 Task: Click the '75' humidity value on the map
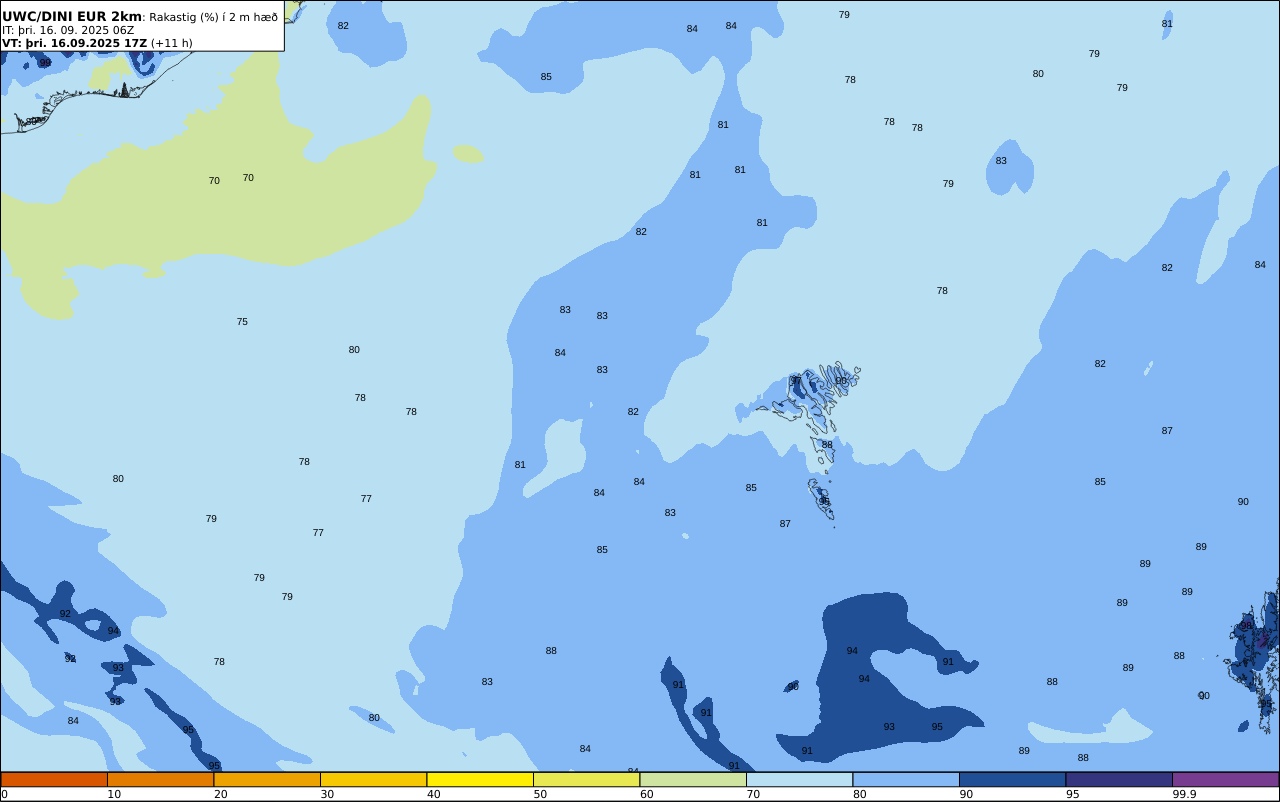pyautogui.click(x=242, y=322)
